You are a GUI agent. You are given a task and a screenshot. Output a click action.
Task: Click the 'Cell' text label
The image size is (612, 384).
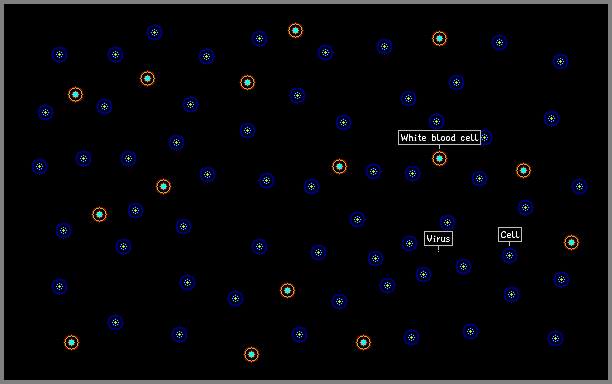(510, 235)
